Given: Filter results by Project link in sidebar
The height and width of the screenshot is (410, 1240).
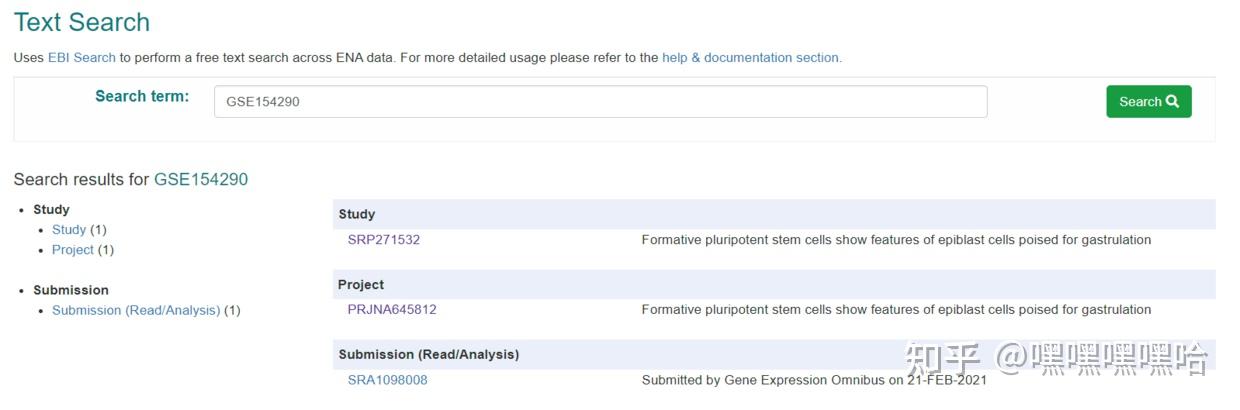Looking at the screenshot, I should coord(73,250).
